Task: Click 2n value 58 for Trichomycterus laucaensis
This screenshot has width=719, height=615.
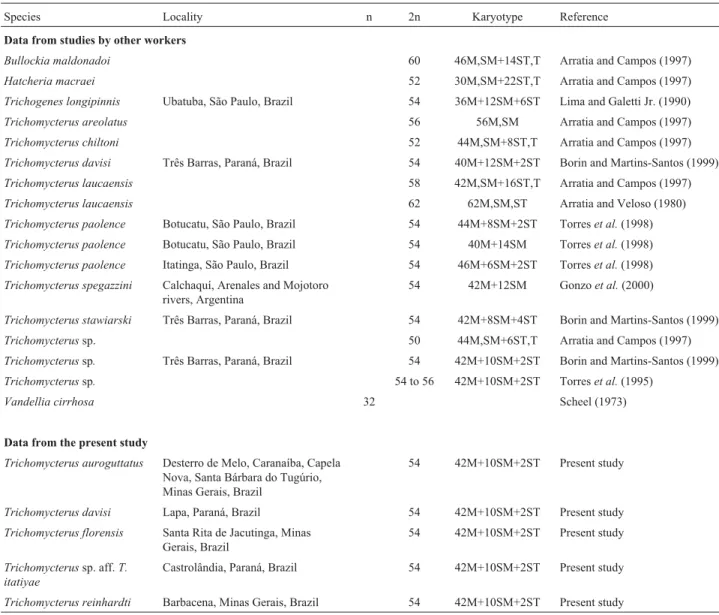Action: pyautogui.click(x=414, y=183)
